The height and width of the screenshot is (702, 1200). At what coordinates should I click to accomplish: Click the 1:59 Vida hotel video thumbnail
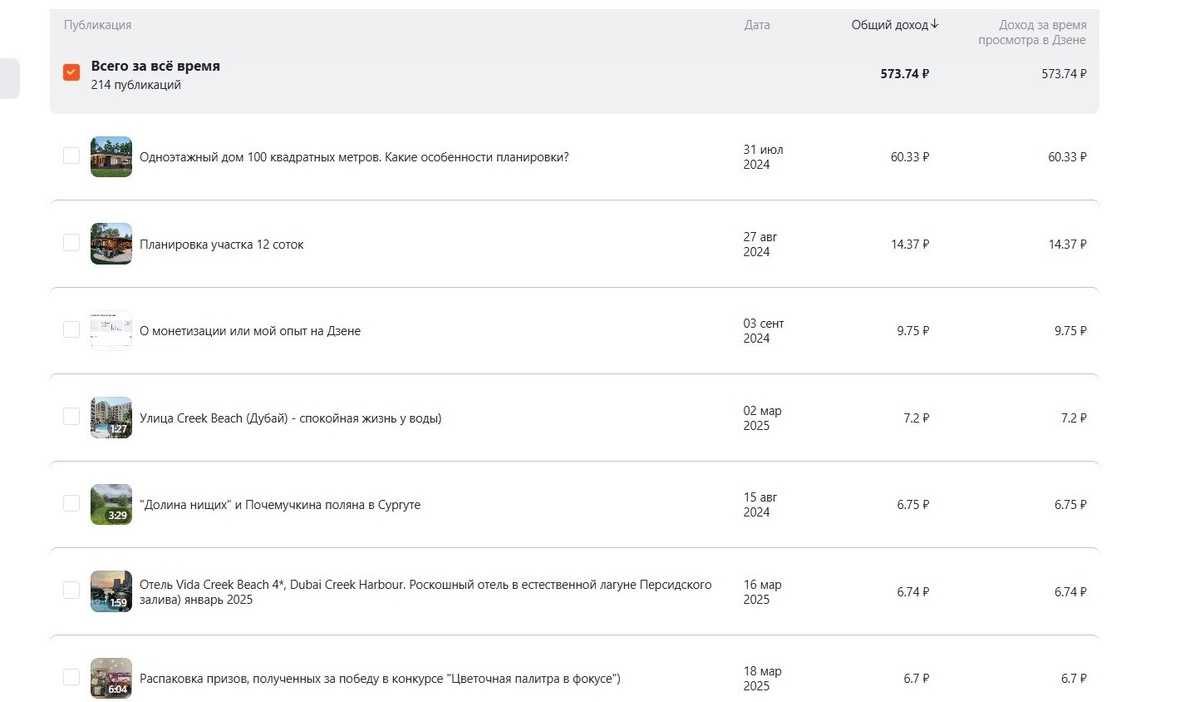(111, 591)
